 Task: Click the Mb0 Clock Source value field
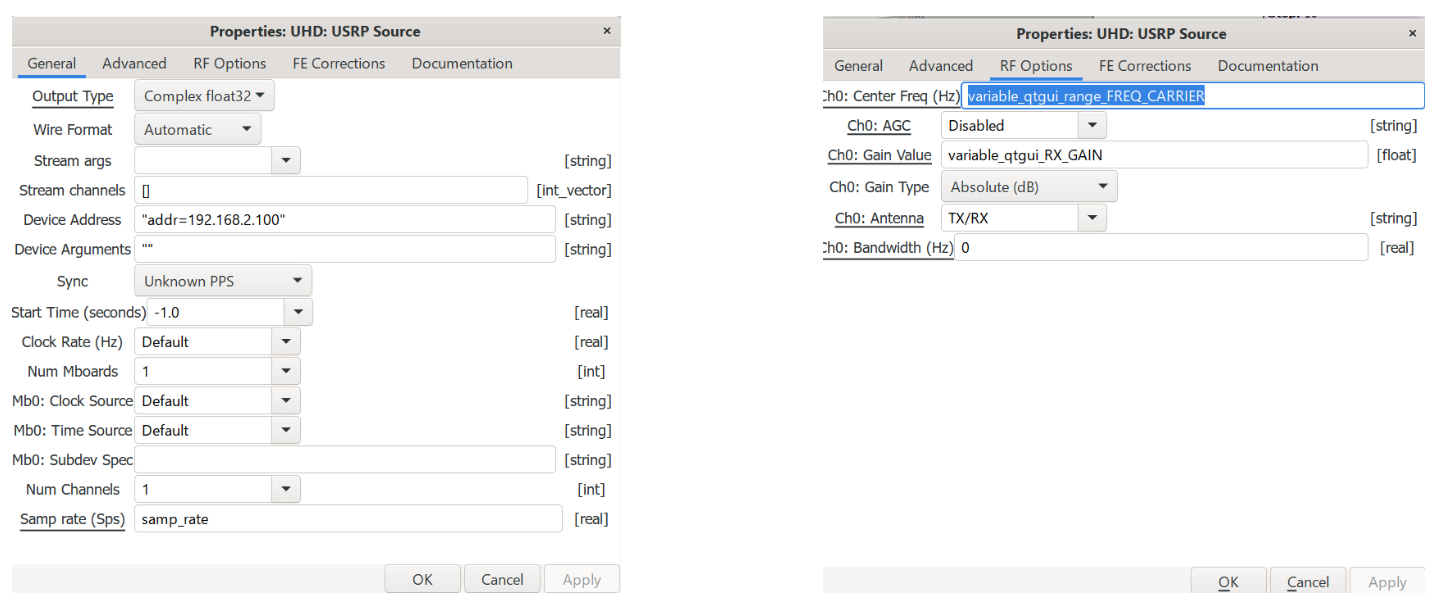(203, 400)
